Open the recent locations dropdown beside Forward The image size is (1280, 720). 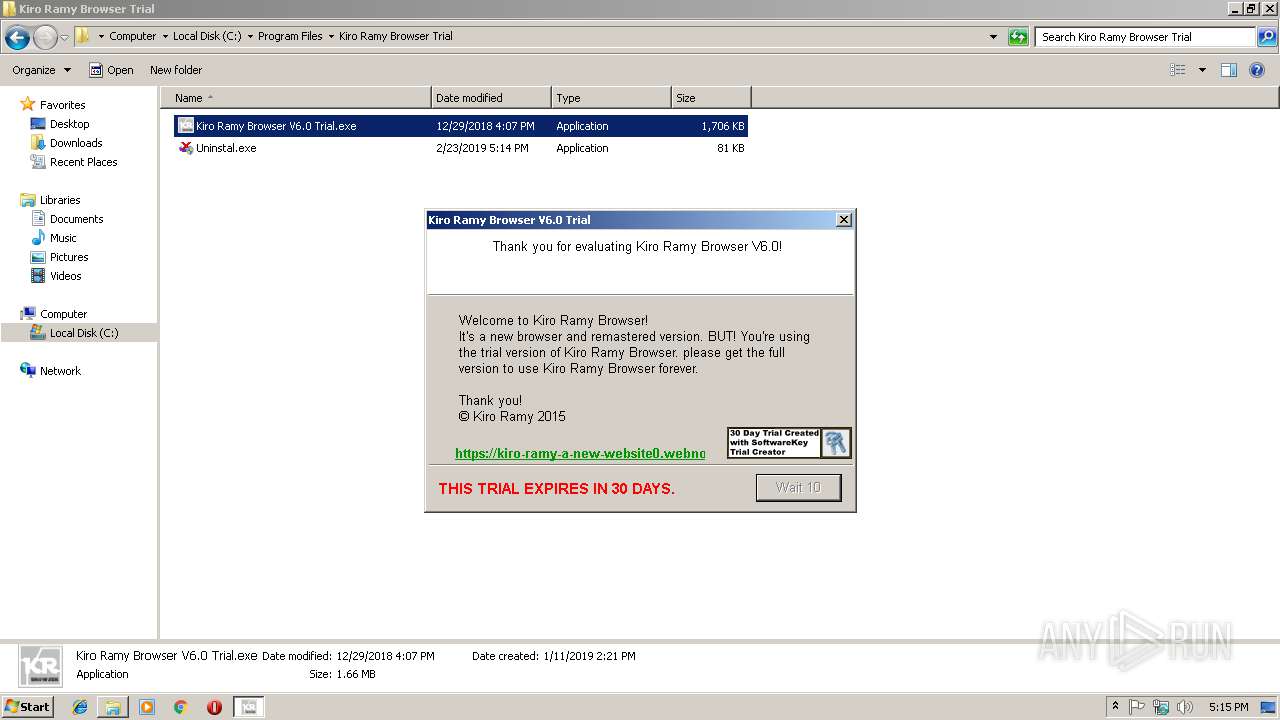pos(65,37)
